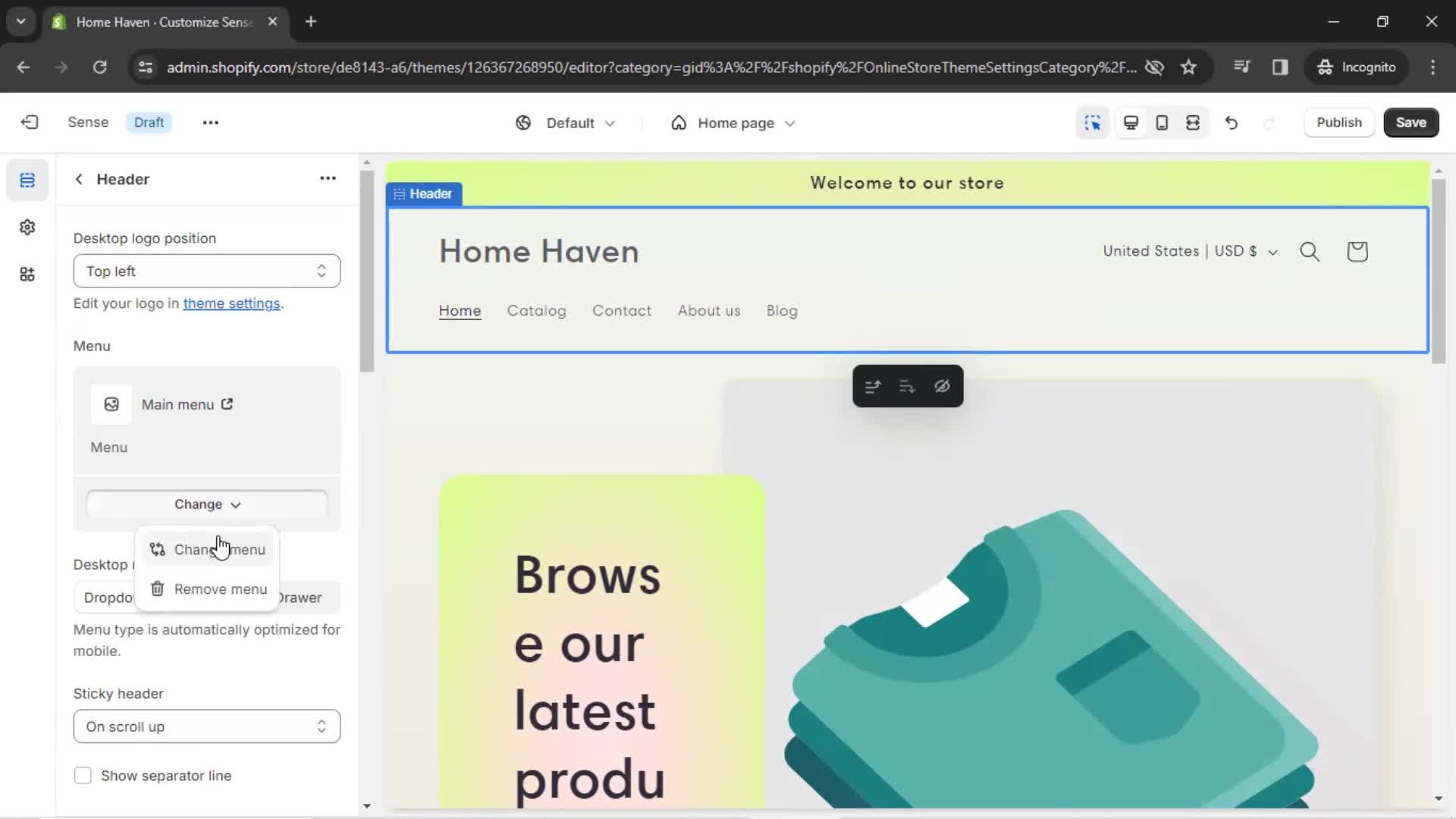This screenshot has height=819, width=1456.
Task: Enable the sticky header on scroll up
Action: point(204,726)
